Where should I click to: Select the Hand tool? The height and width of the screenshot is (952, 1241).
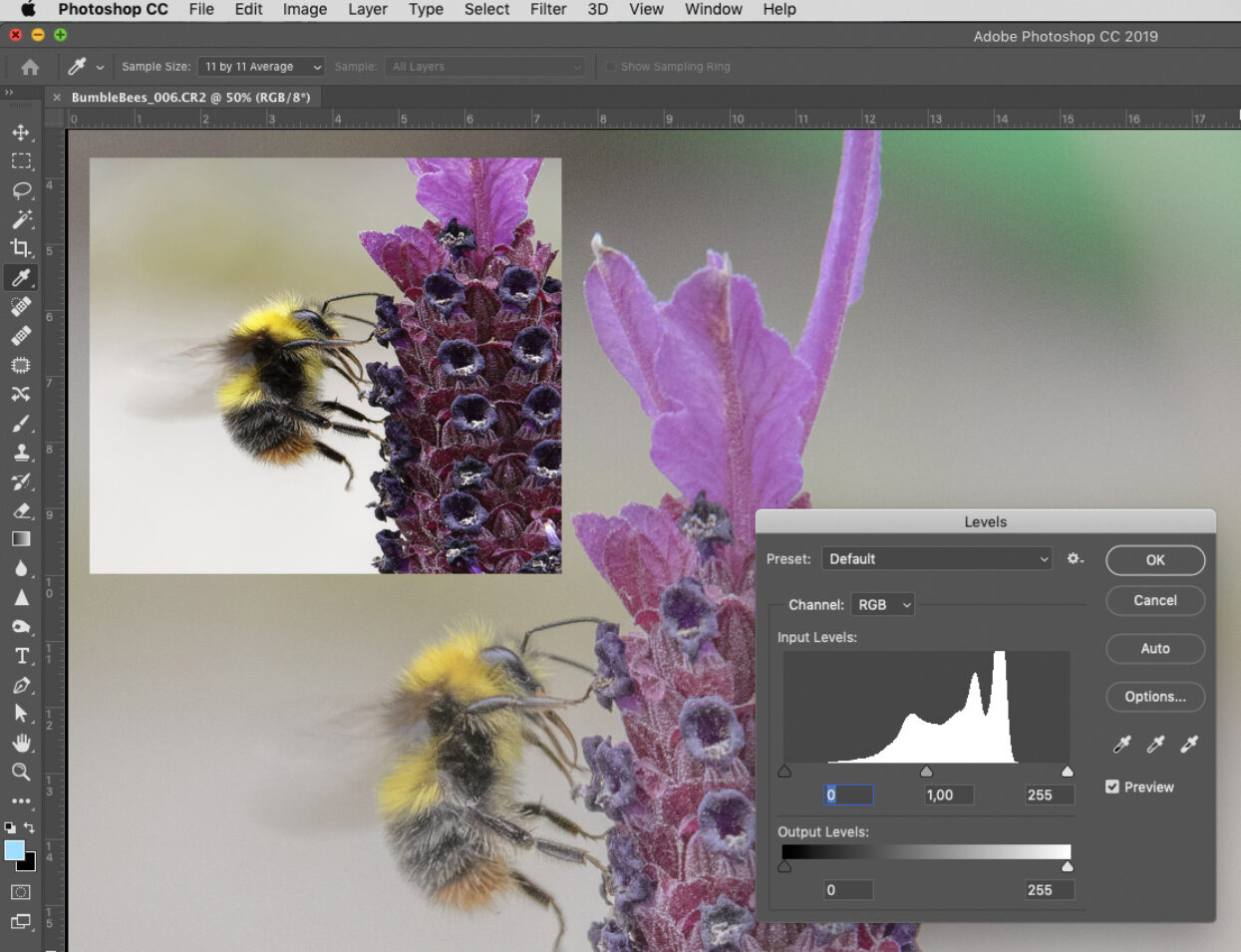click(21, 743)
